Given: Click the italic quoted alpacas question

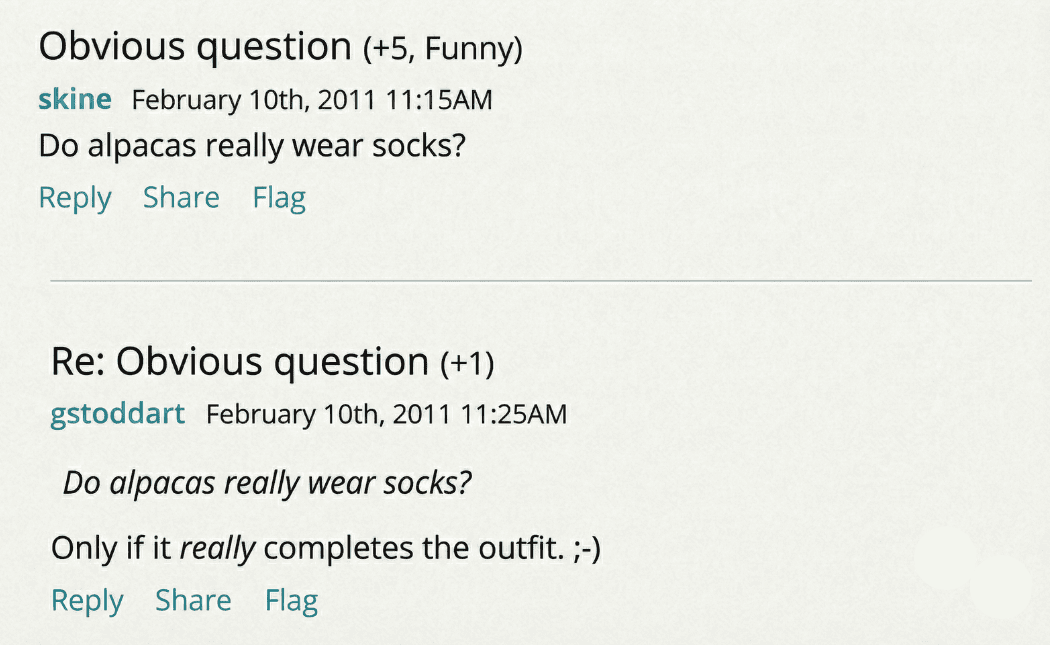Looking at the screenshot, I should 266,484.
